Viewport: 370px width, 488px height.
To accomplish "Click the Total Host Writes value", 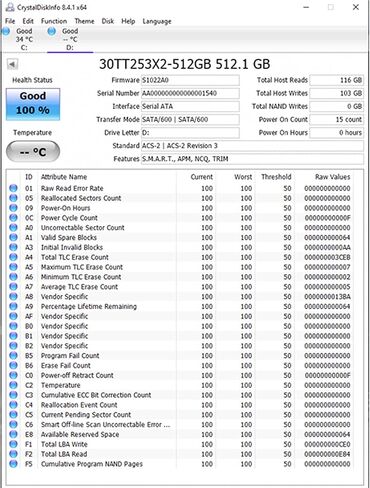I will (x=336, y=93).
